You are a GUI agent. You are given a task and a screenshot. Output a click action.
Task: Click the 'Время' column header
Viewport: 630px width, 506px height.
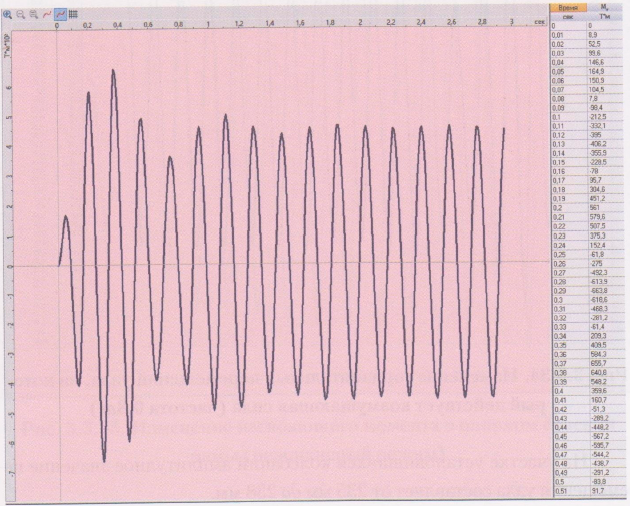coord(568,8)
